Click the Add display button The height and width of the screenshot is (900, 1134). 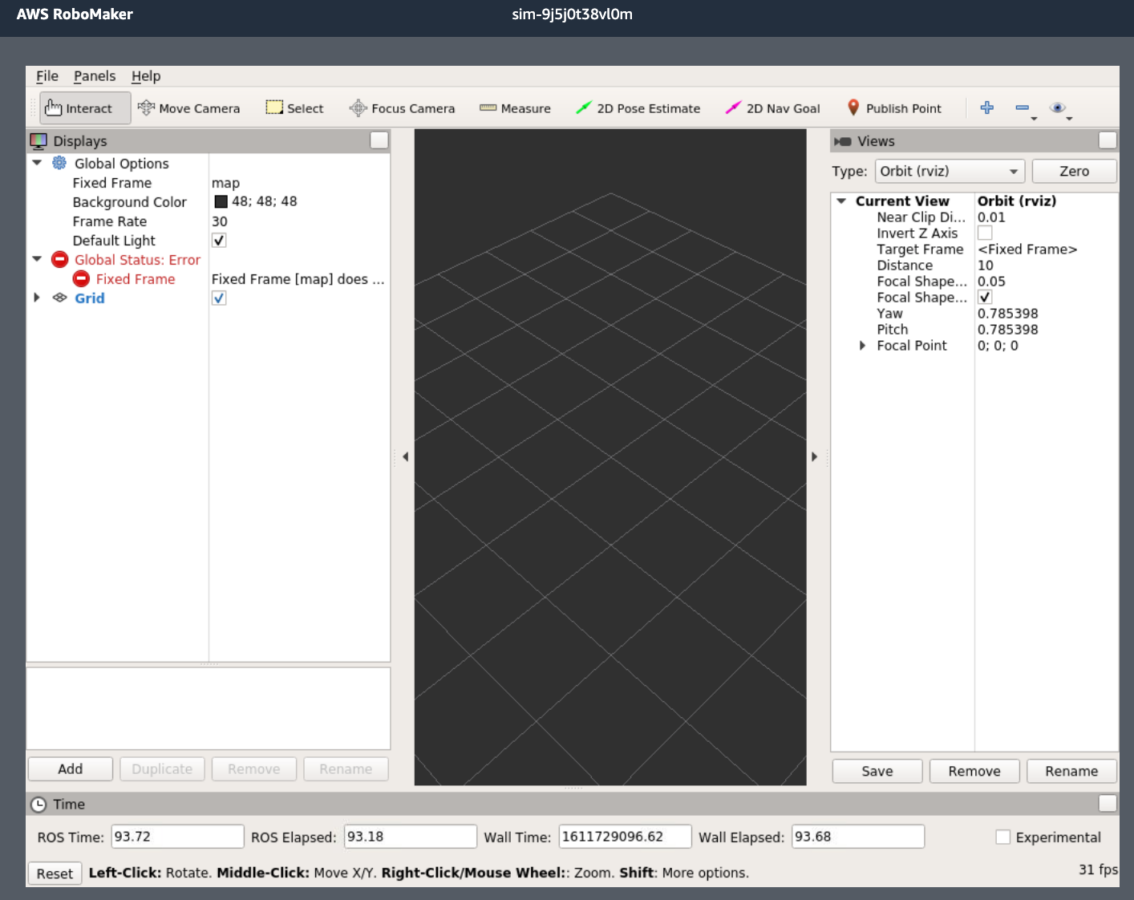(x=70, y=769)
